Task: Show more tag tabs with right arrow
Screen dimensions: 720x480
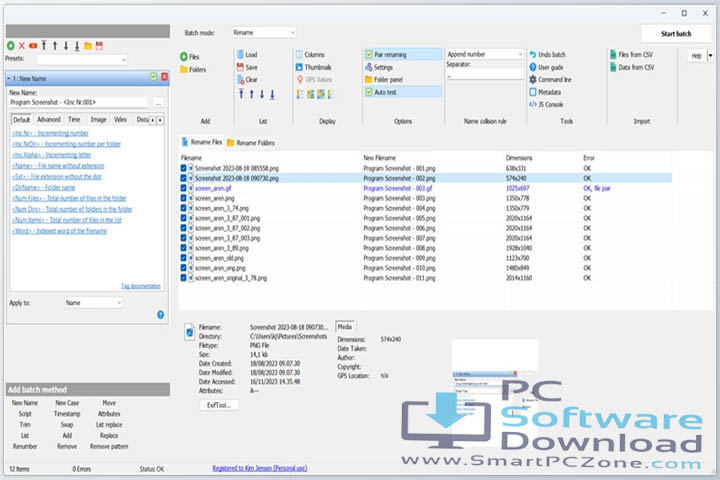Action: [x=160, y=120]
